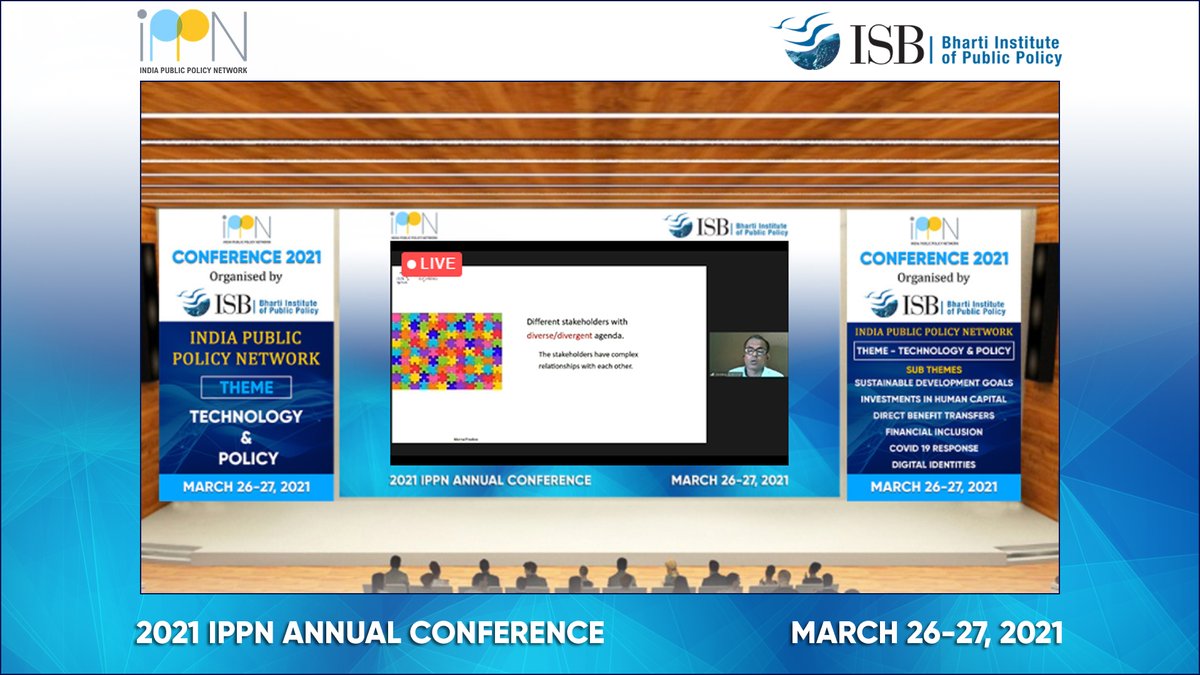Click the IPPN logo atop the right banner
1200x675 pixels.
pyautogui.click(x=934, y=229)
